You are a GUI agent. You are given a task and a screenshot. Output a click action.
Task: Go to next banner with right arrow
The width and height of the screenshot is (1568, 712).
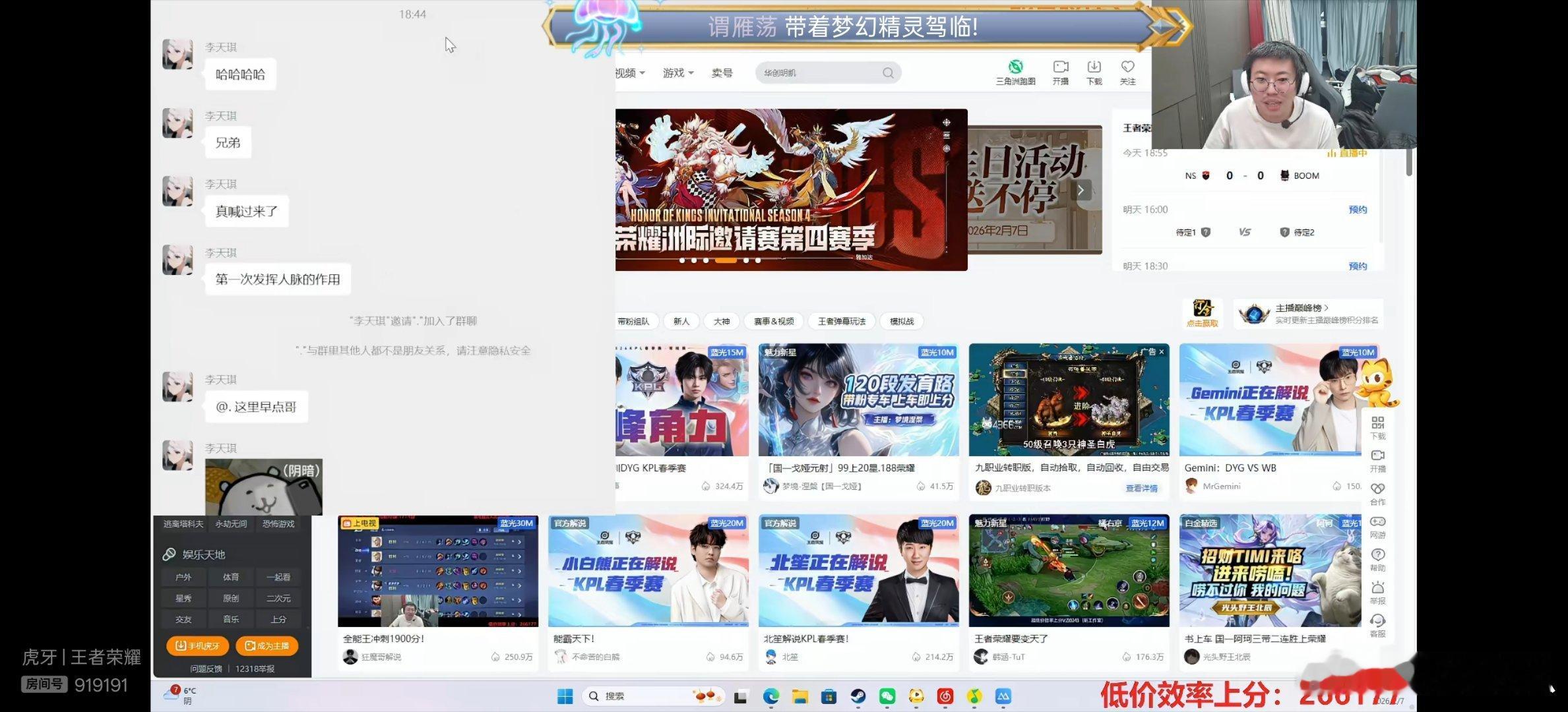1081,191
